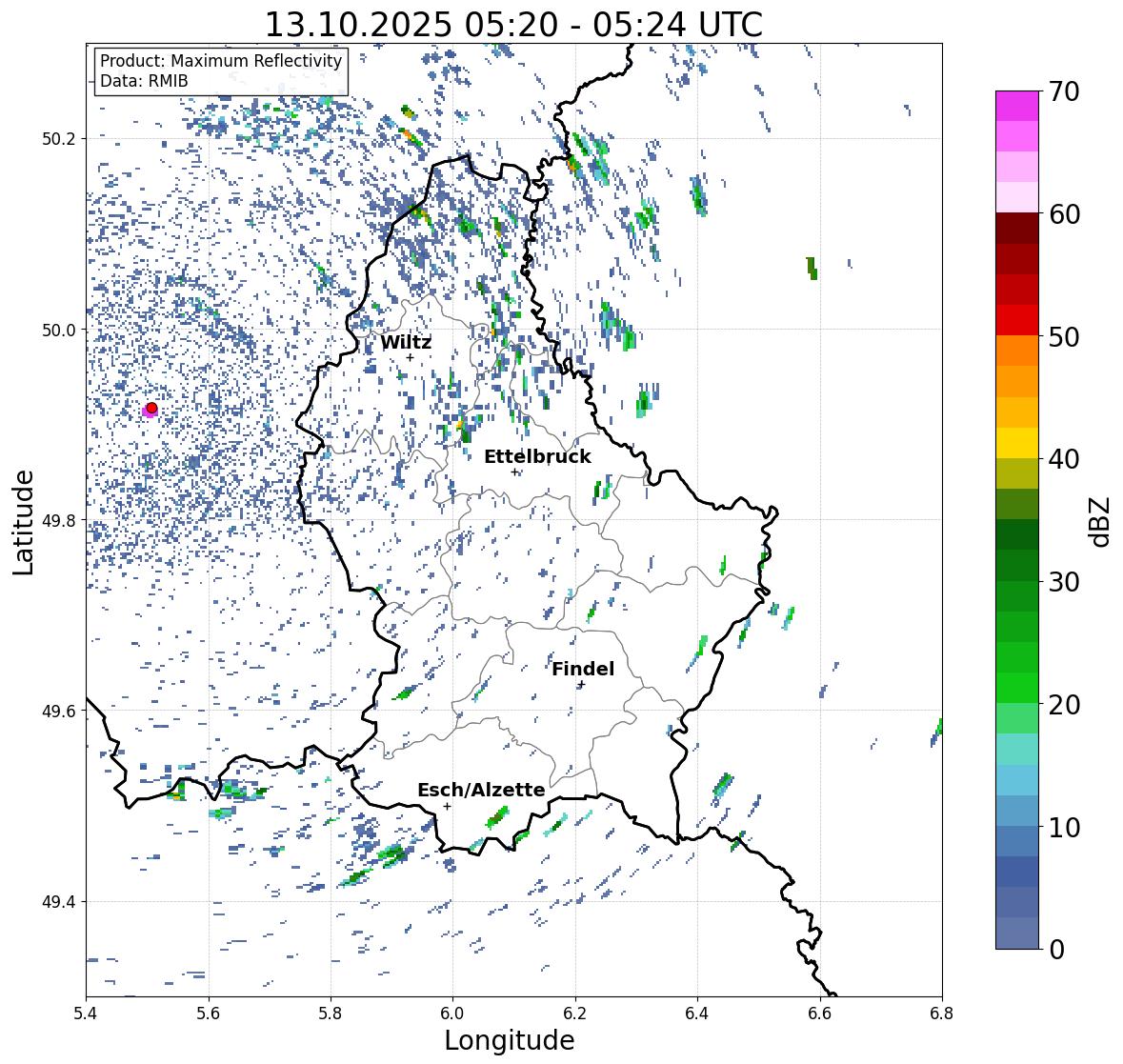Click the 49.4 latitude tick label

[61, 902]
